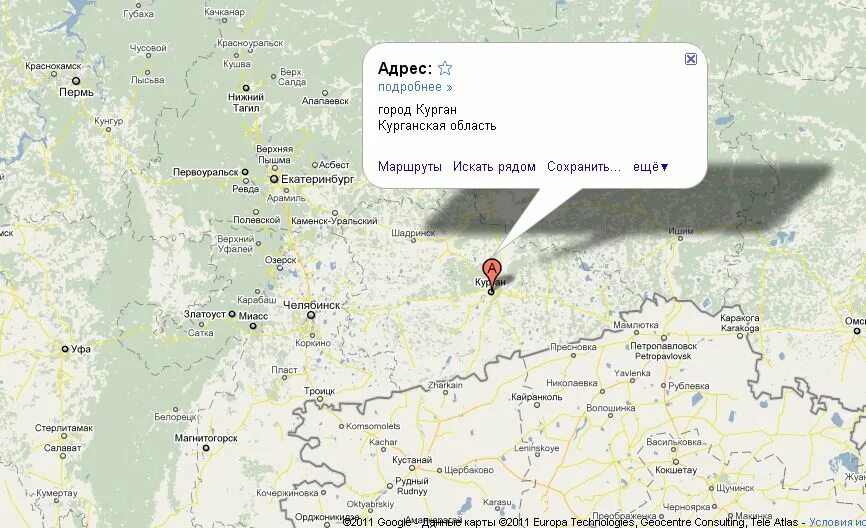This screenshot has height=528, width=866.
Task: Click the Магнитогорск city dot
Action: pos(206,448)
